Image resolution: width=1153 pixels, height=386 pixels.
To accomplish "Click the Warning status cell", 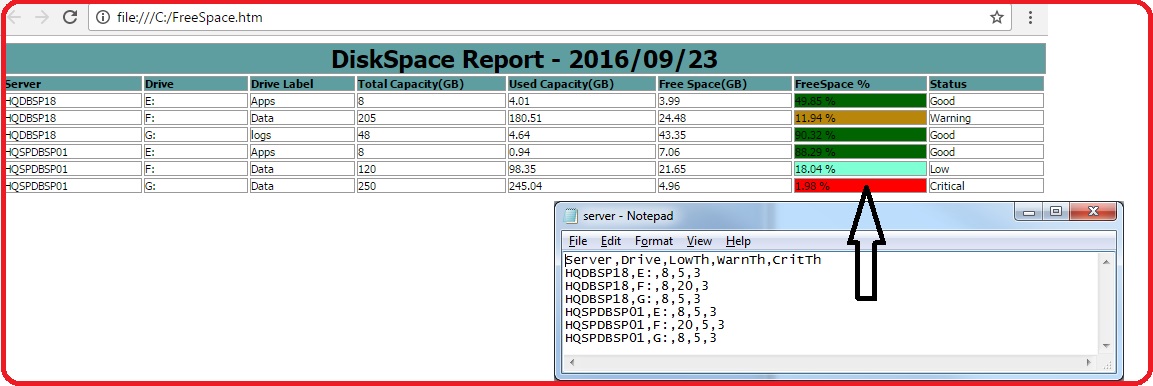I will tap(986, 118).
